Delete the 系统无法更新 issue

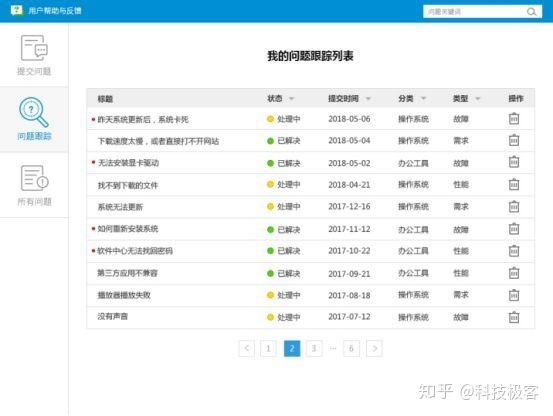coord(514,207)
